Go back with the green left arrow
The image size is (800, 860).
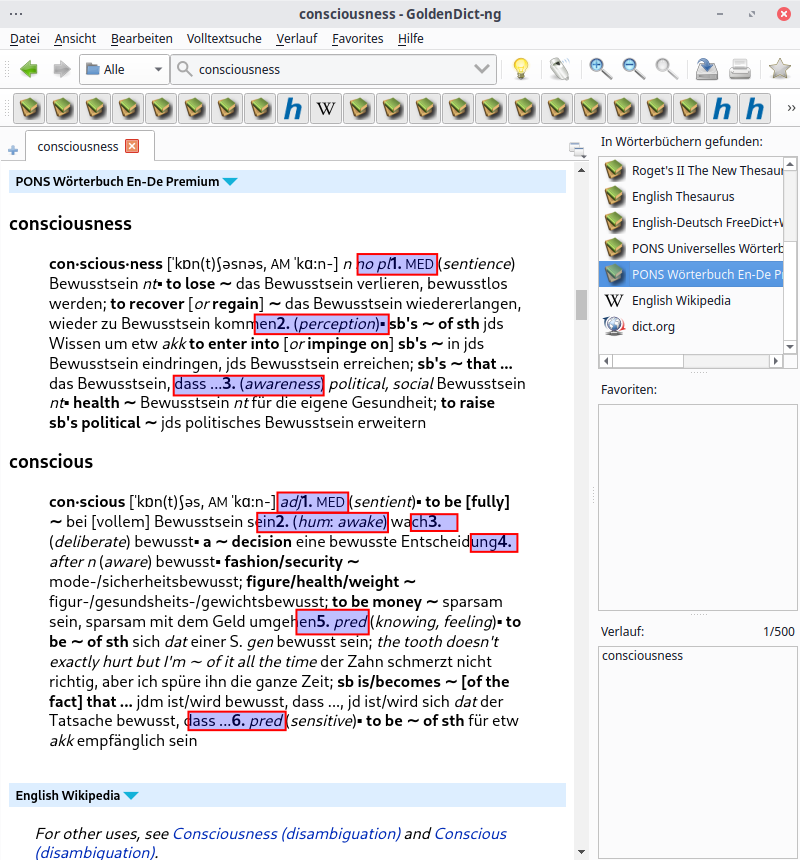[29, 70]
